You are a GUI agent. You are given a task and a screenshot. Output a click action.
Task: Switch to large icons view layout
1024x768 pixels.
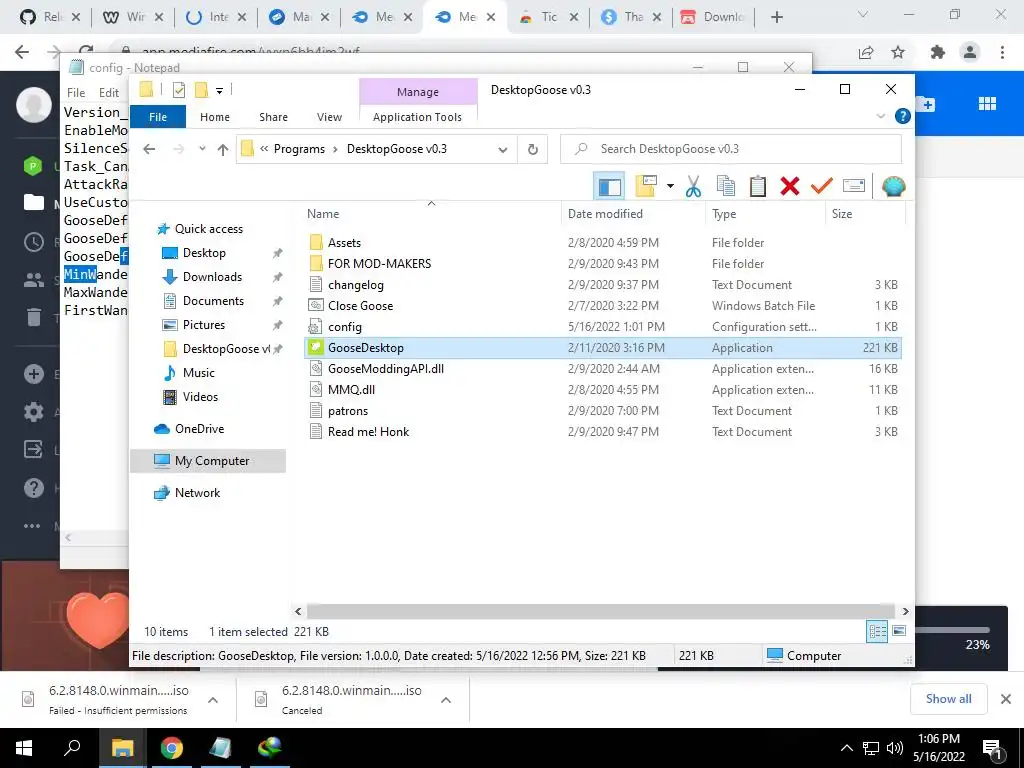(x=899, y=631)
